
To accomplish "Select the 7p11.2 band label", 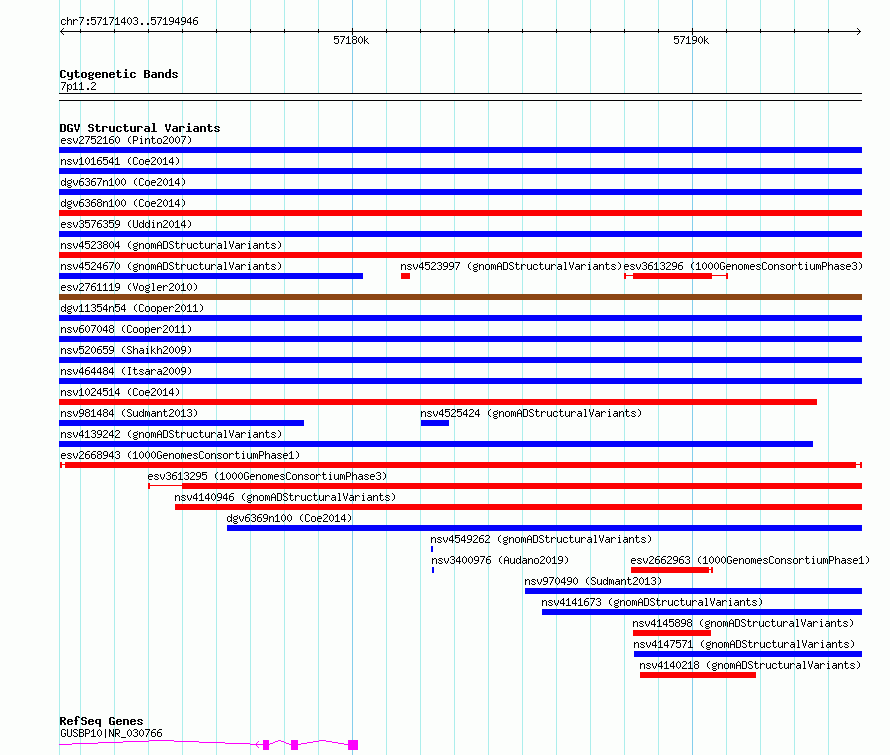I will pos(78,86).
